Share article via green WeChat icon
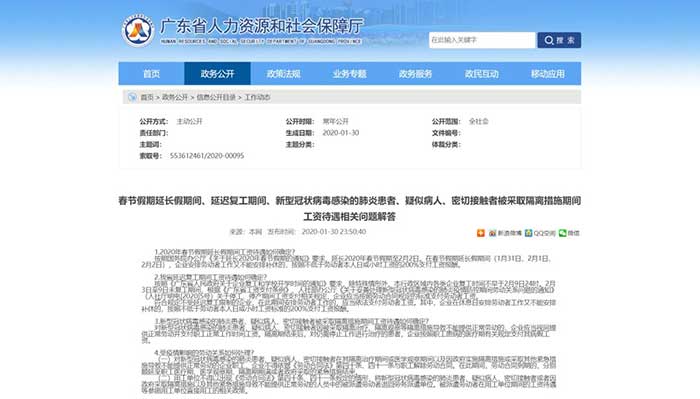The width and height of the screenshot is (700, 399). 562,233
